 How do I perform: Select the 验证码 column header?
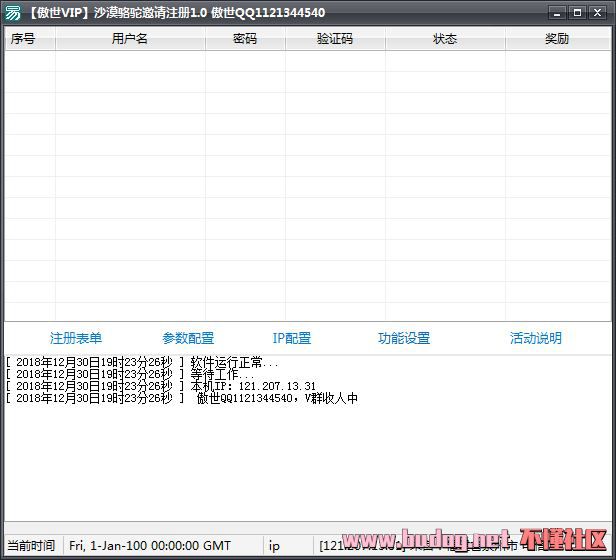335,39
